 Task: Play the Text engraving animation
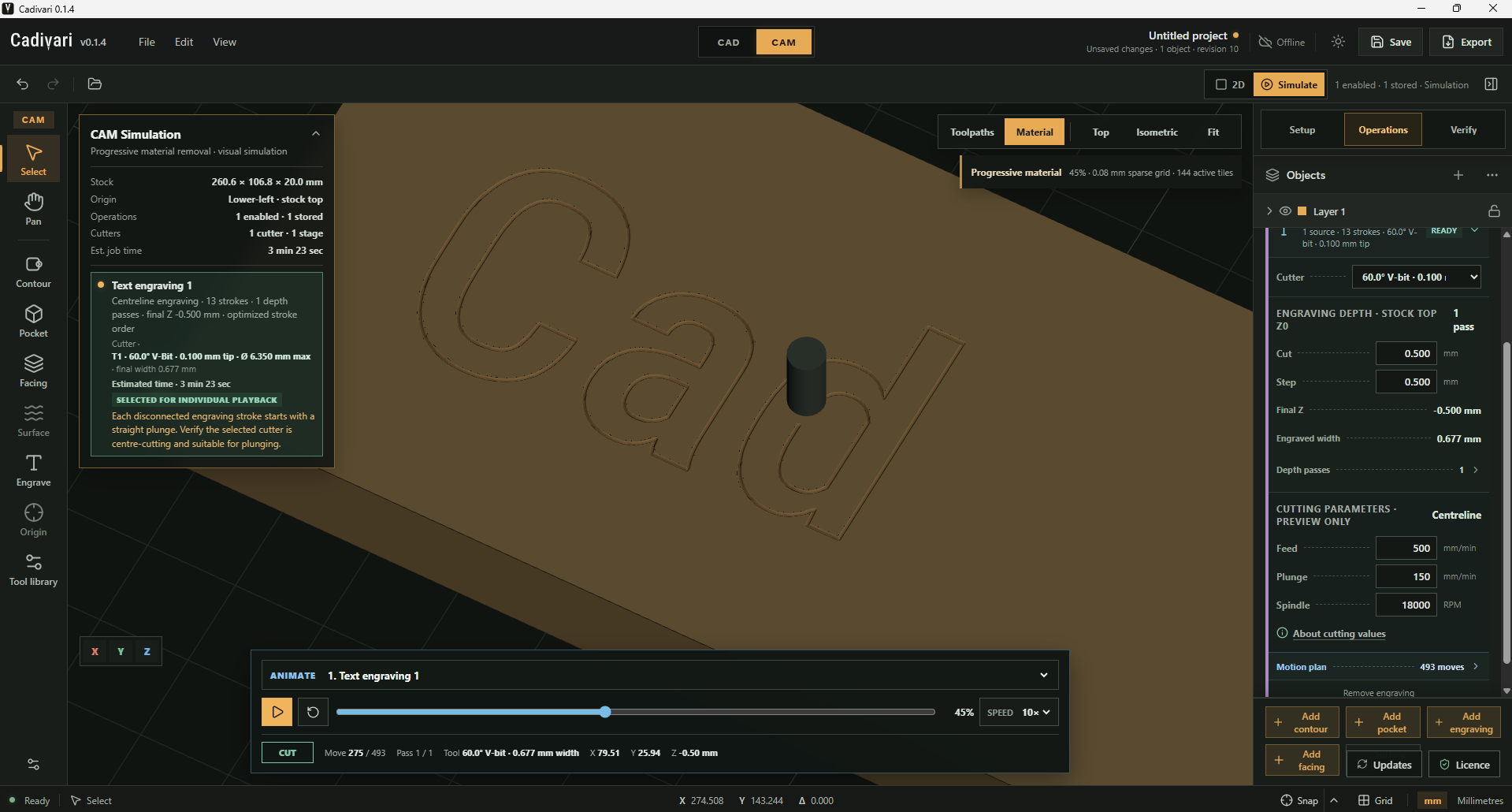point(277,712)
